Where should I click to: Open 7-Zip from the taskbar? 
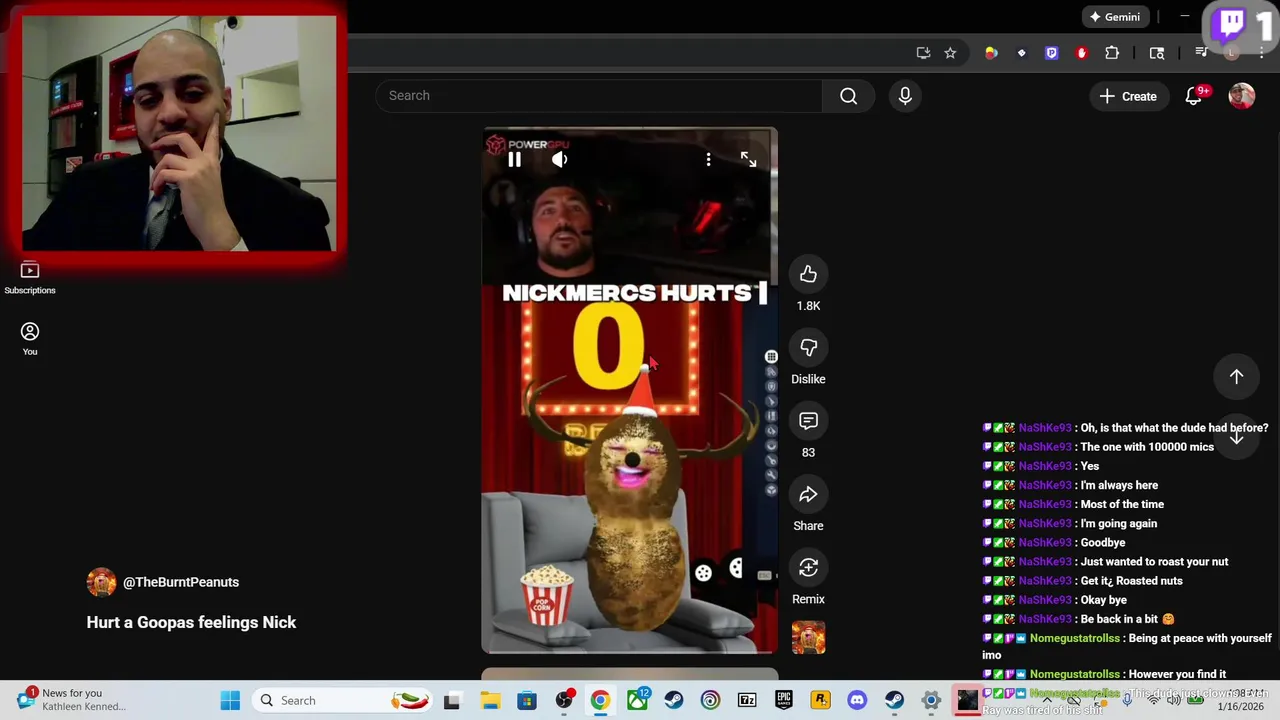(747, 700)
